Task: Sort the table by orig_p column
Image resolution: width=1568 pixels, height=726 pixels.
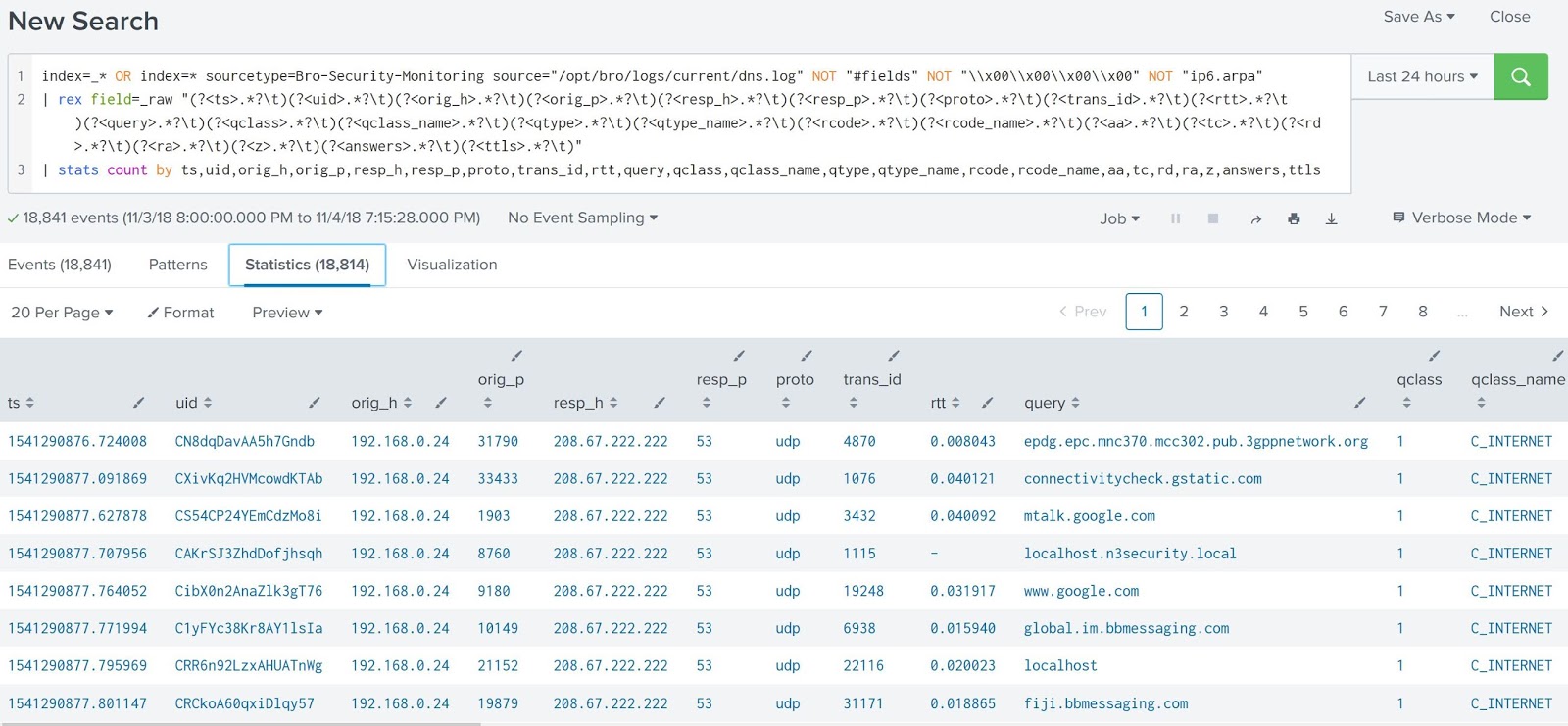Action: 487,403
